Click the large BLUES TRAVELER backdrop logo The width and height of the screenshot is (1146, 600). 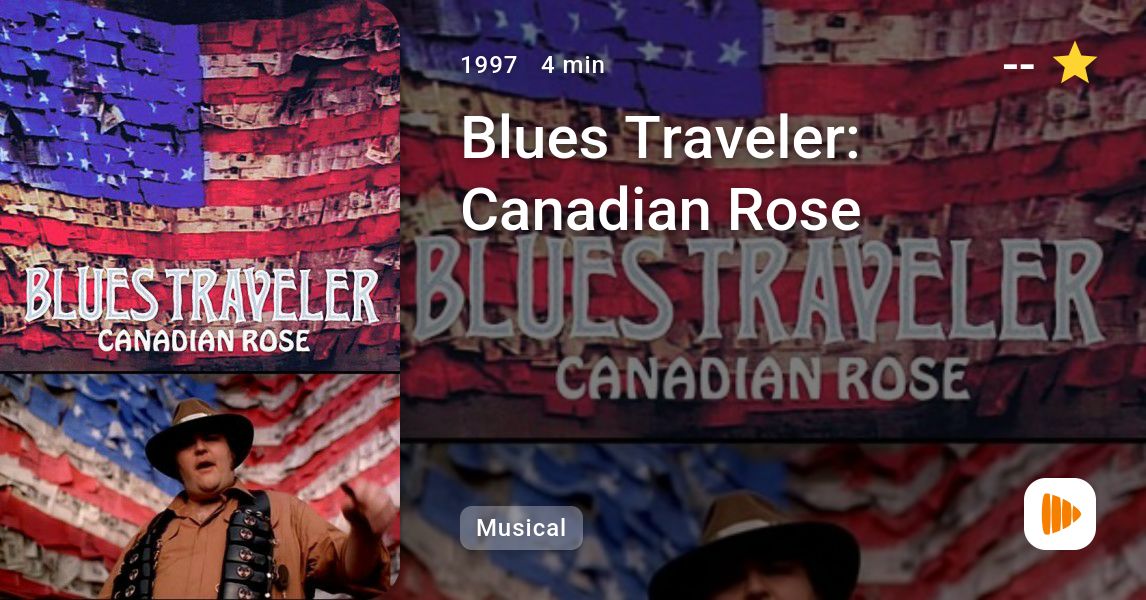click(759, 290)
